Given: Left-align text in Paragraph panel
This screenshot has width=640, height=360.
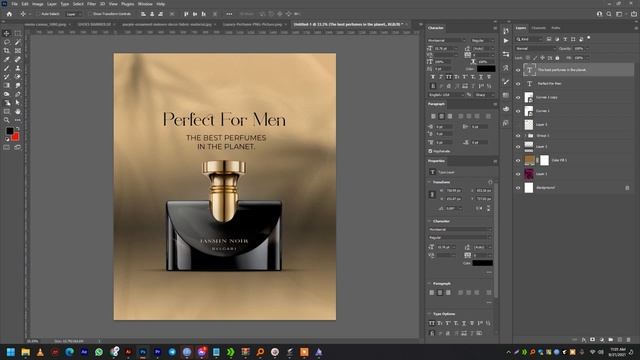Looking at the screenshot, I should tap(433, 116).
